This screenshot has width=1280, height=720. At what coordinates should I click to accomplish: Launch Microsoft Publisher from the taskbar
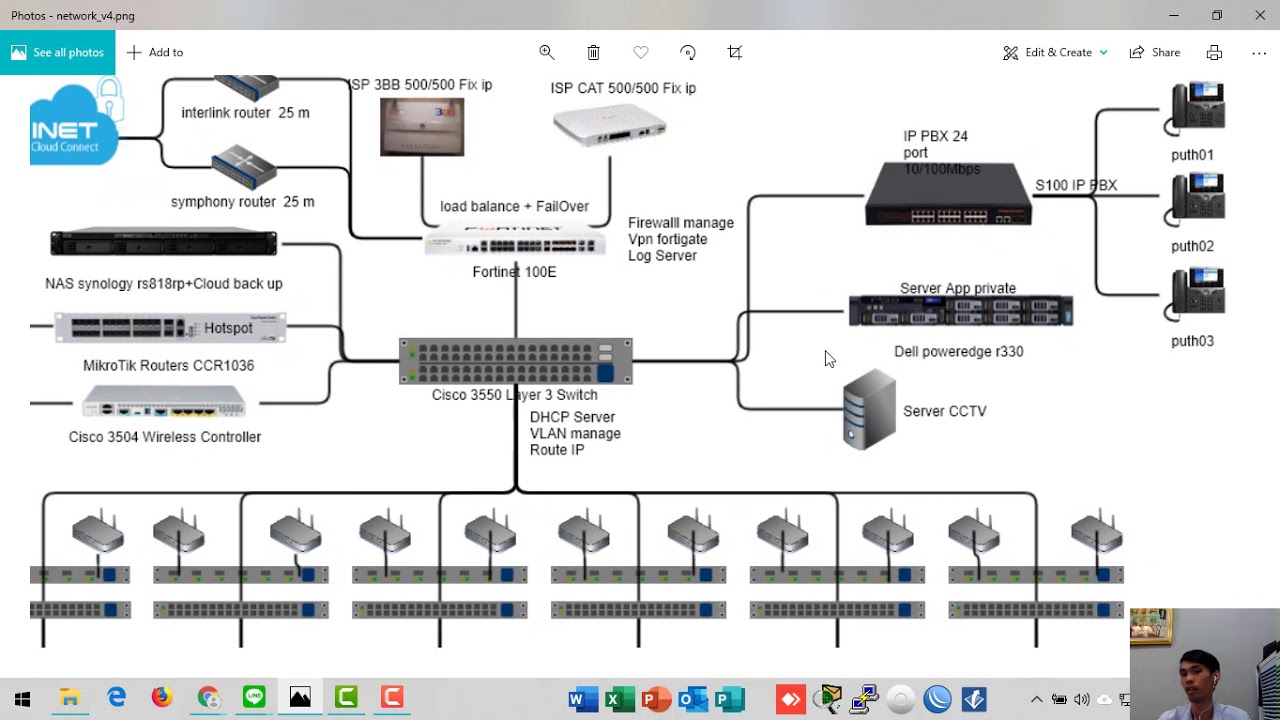[730, 699]
